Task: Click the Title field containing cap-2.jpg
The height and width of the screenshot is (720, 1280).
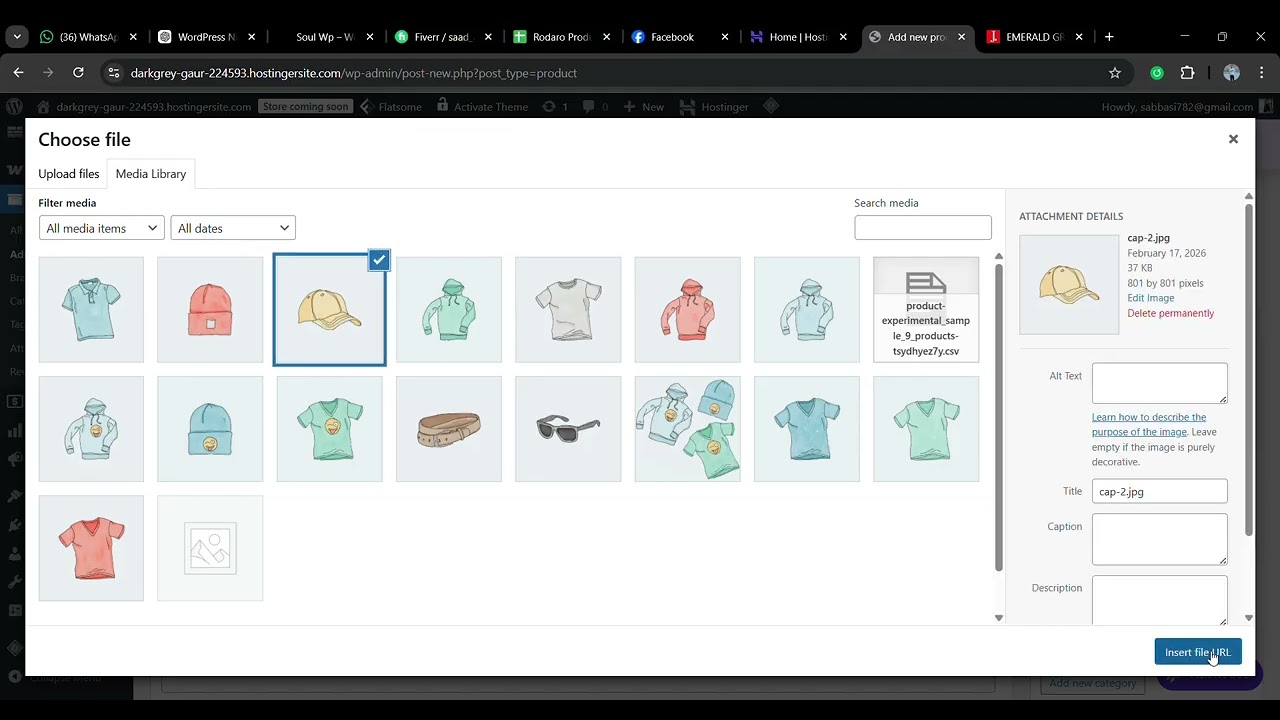Action: (1159, 491)
